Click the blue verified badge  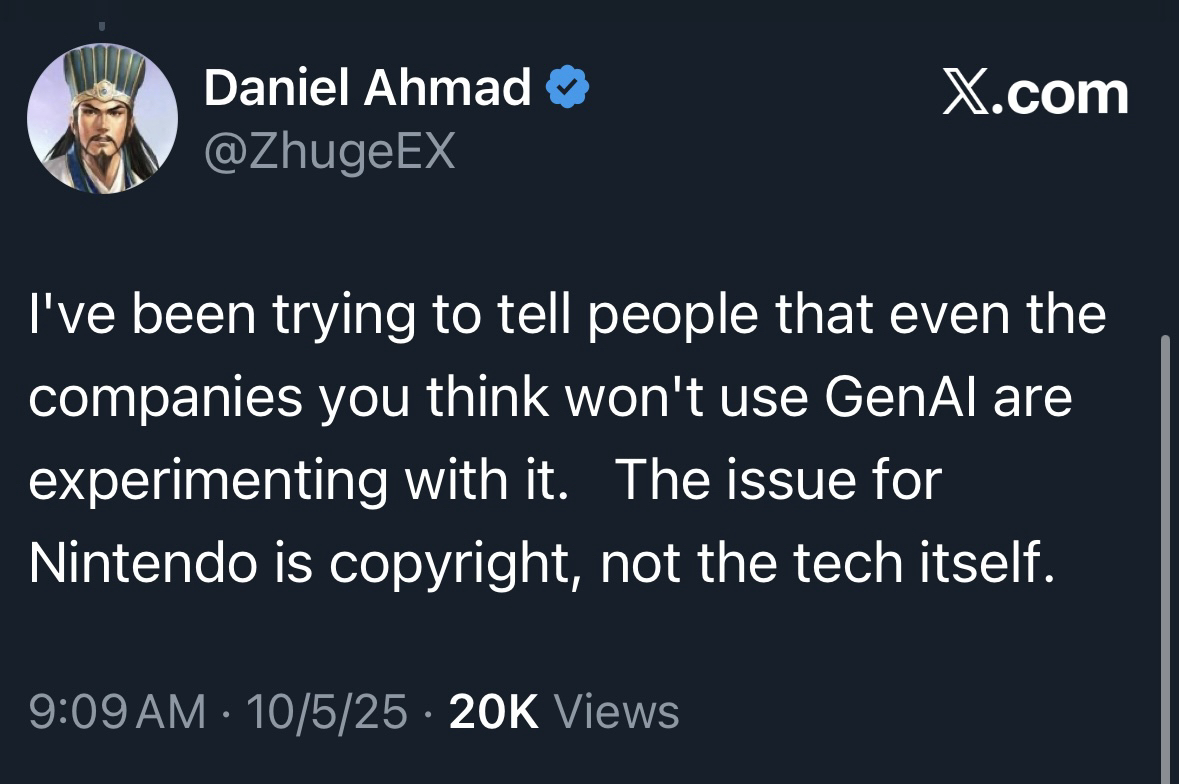pos(567,92)
